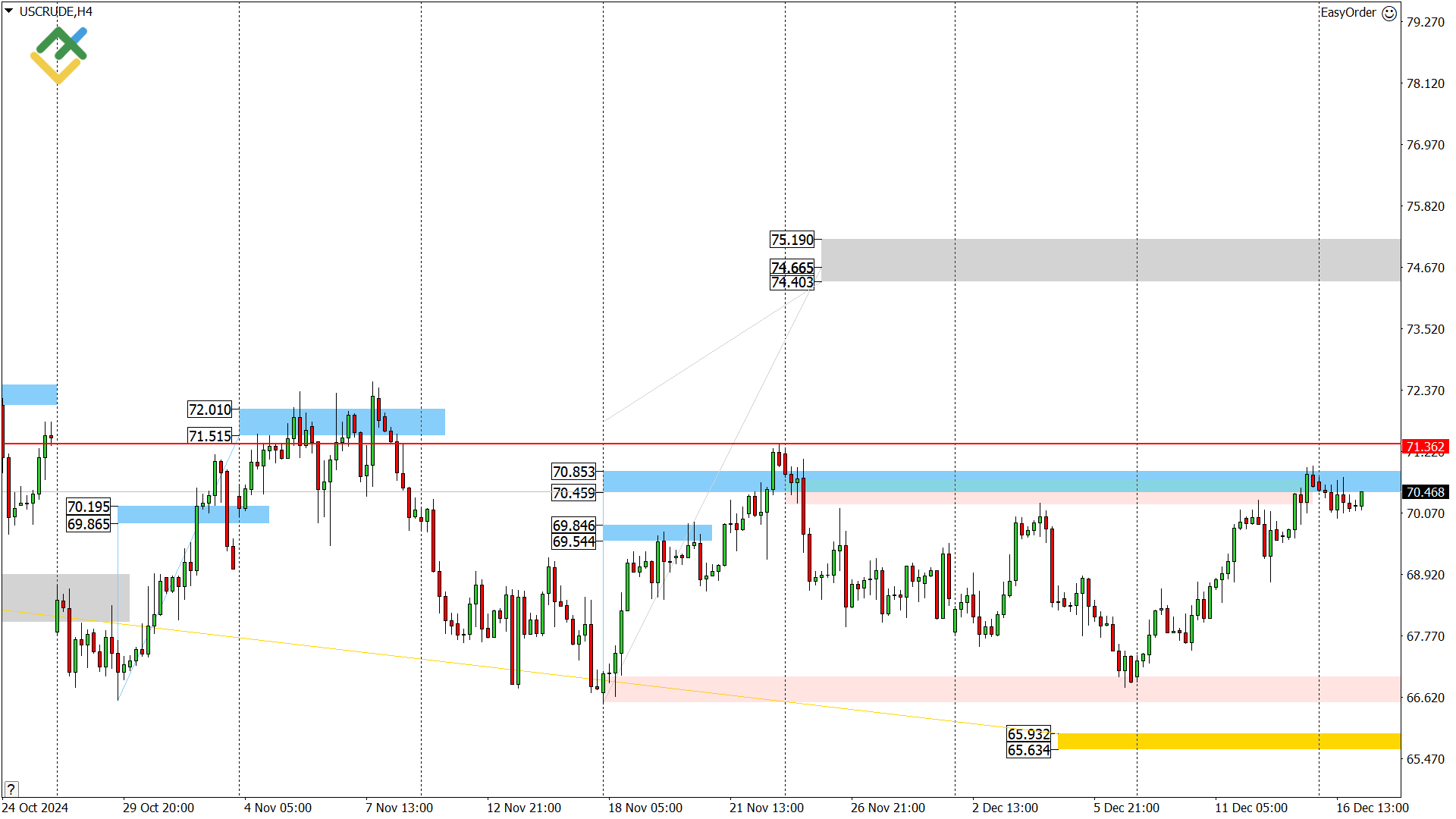Select the 75.190 price label

pyautogui.click(x=792, y=240)
